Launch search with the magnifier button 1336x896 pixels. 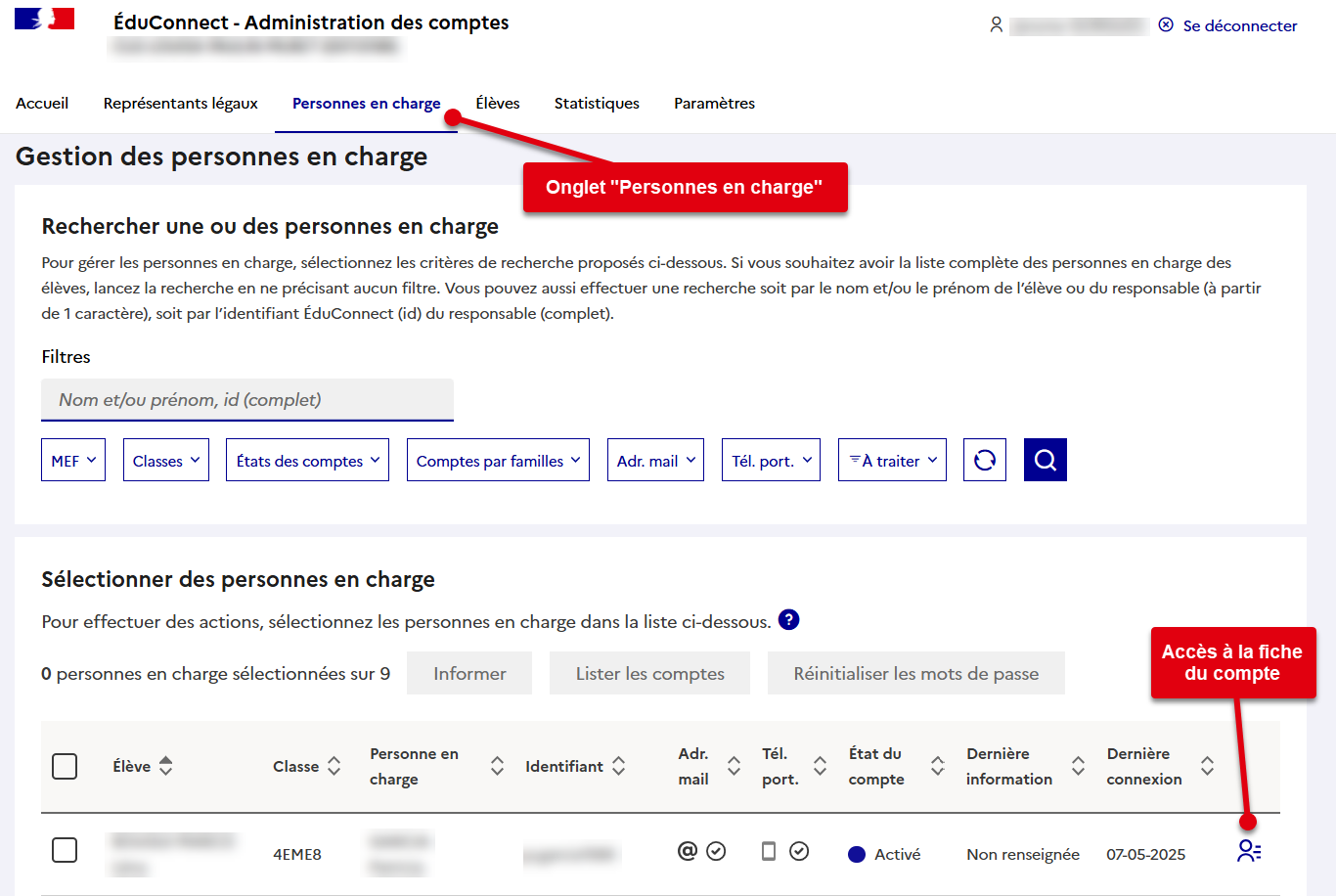1046,460
